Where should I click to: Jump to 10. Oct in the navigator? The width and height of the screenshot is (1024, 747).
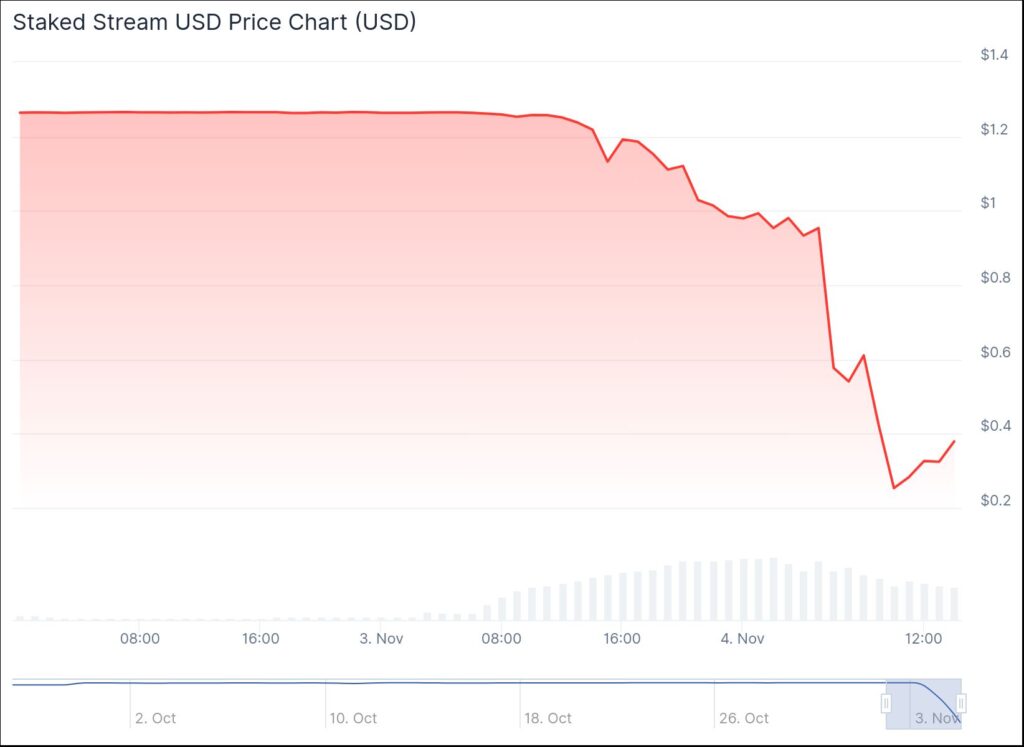click(x=353, y=718)
